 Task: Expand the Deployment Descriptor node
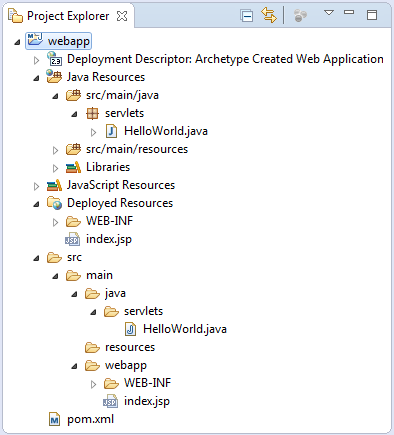[x=36, y=60]
